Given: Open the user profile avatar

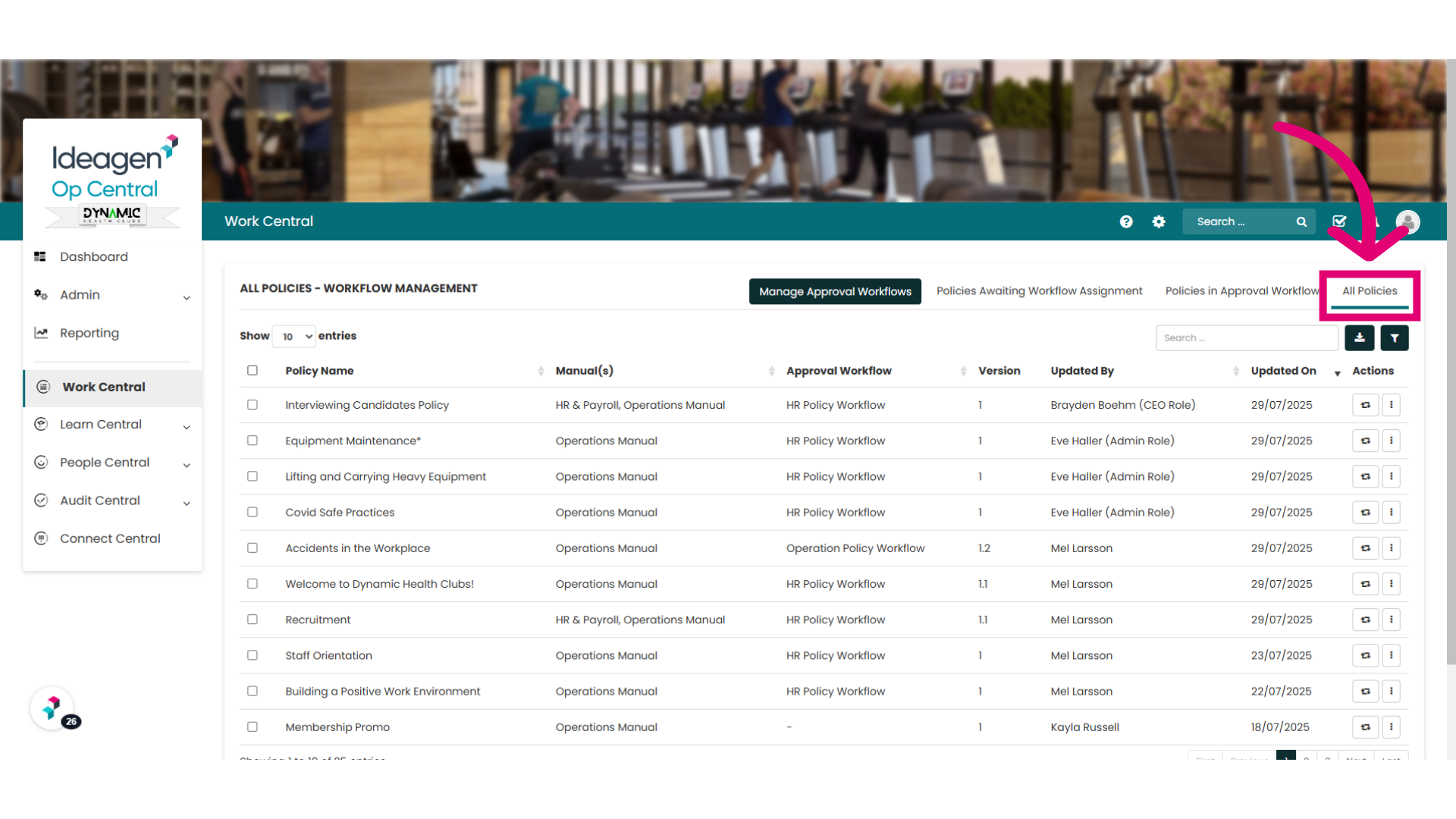Looking at the screenshot, I should (1408, 222).
